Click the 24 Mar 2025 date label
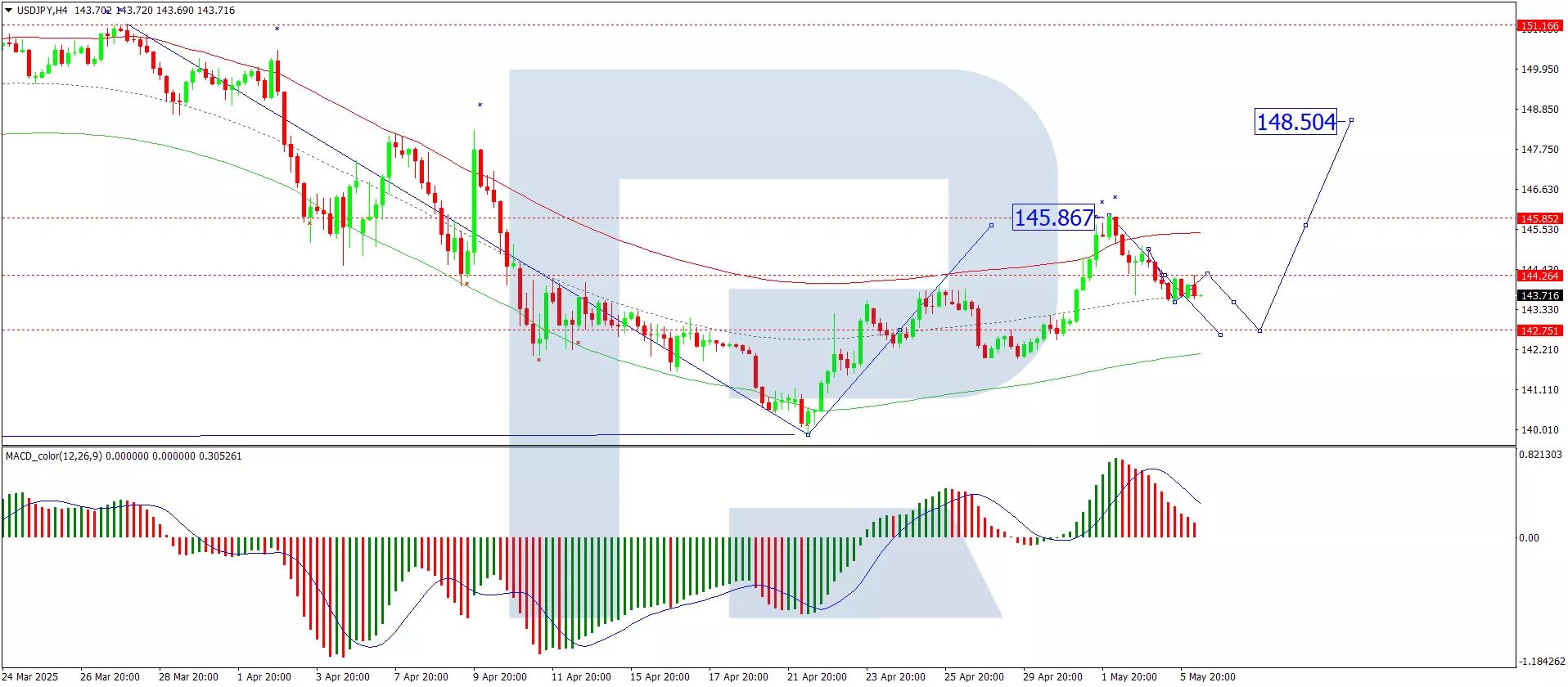This screenshot has width=1568, height=687. click(x=31, y=676)
